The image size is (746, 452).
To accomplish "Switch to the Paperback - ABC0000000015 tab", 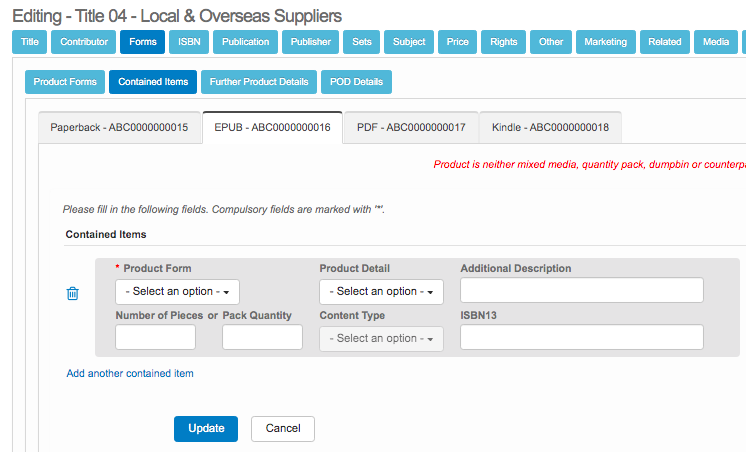I will 119,128.
